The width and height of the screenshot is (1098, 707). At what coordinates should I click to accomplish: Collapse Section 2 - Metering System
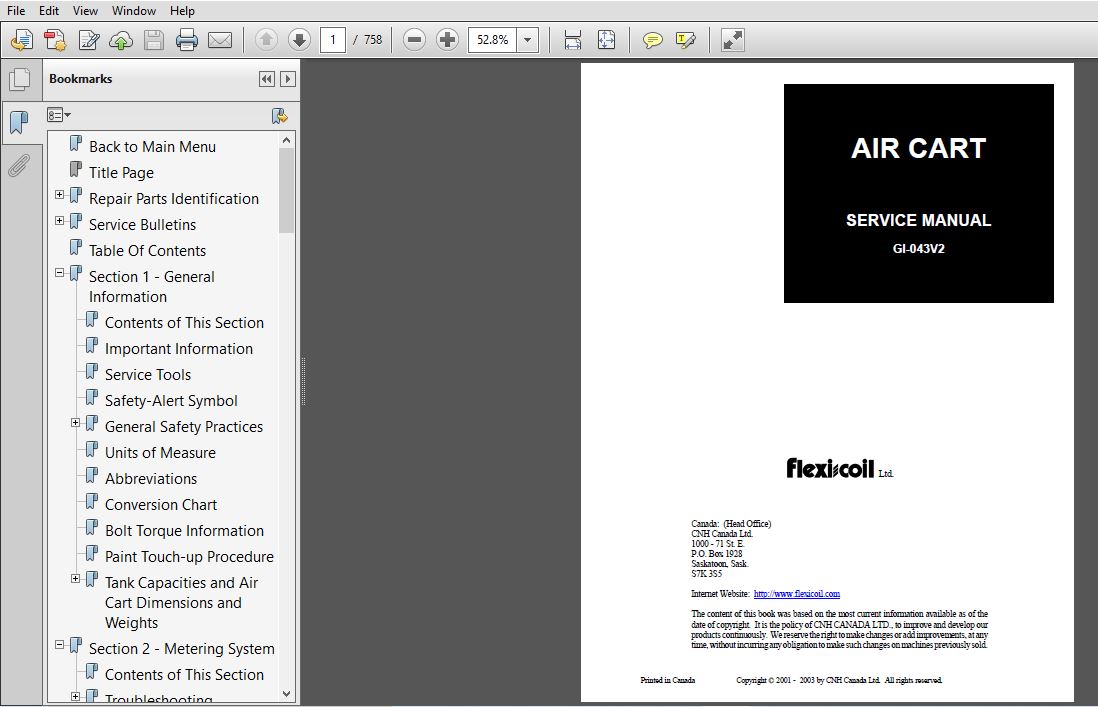60,645
